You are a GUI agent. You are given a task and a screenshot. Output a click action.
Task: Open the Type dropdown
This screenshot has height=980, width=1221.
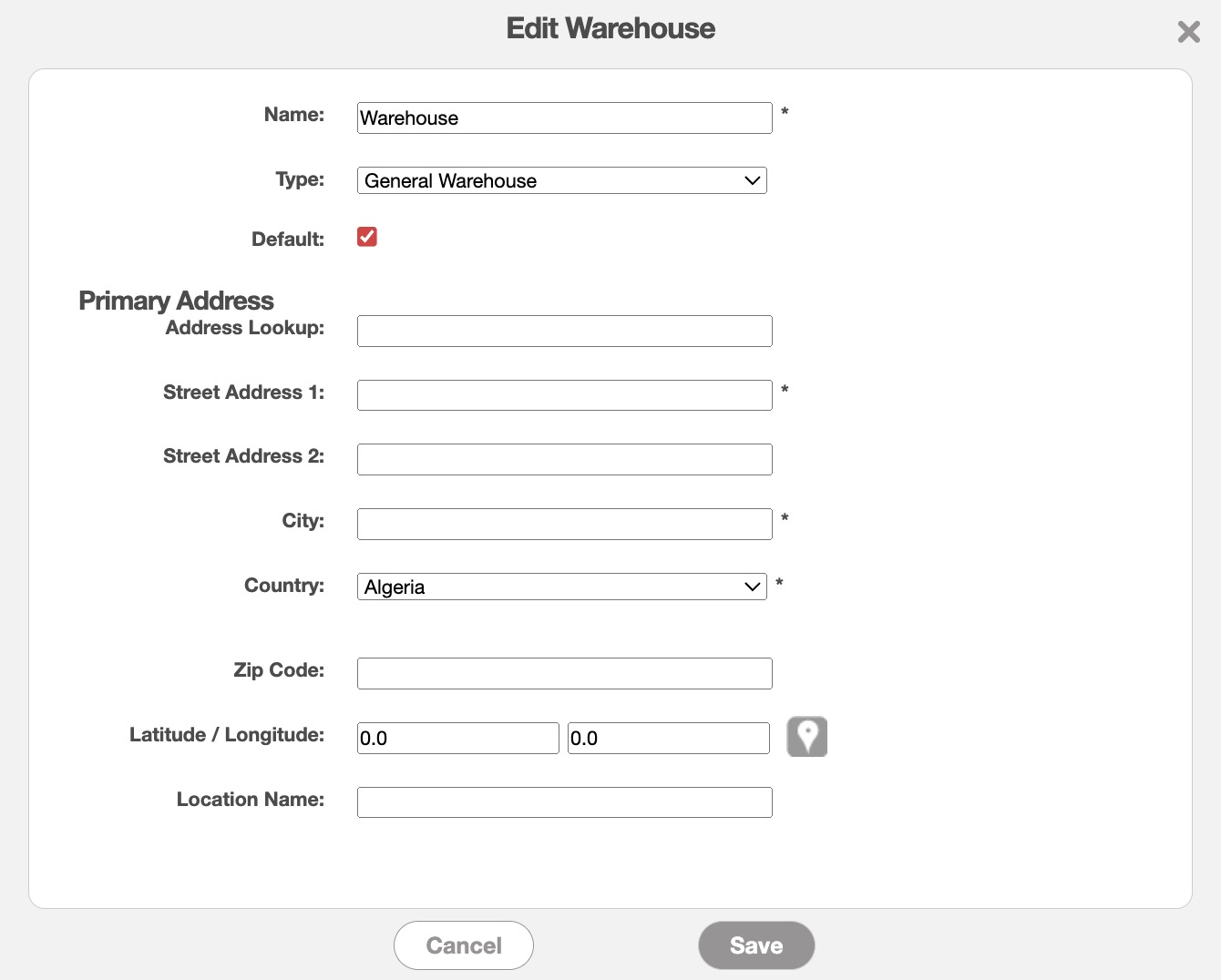561,180
